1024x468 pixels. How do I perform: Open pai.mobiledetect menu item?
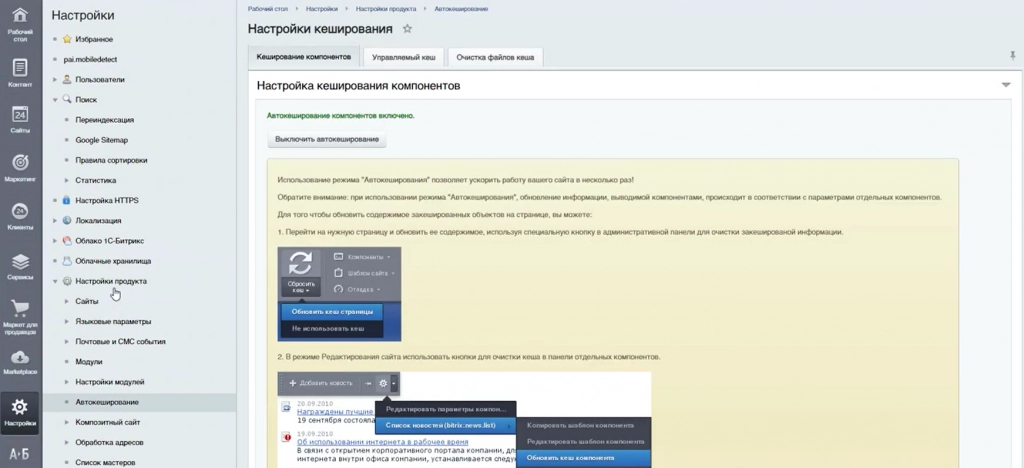[90, 59]
